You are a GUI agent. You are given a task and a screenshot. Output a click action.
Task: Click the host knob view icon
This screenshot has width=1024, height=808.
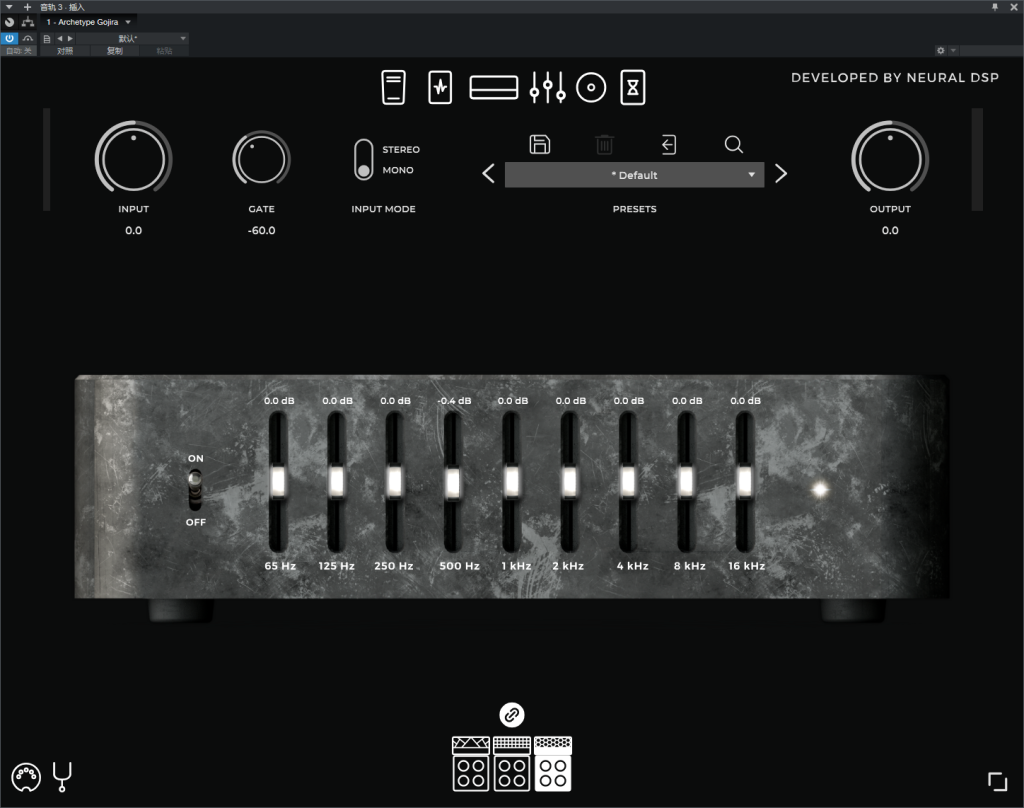click(x=10, y=22)
